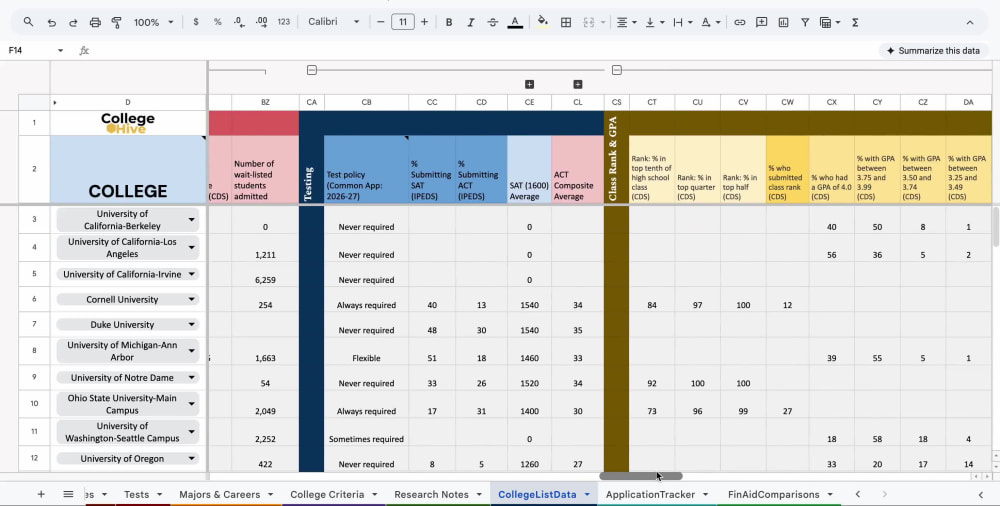
Task: Create a filter
Action: point(805,22)
